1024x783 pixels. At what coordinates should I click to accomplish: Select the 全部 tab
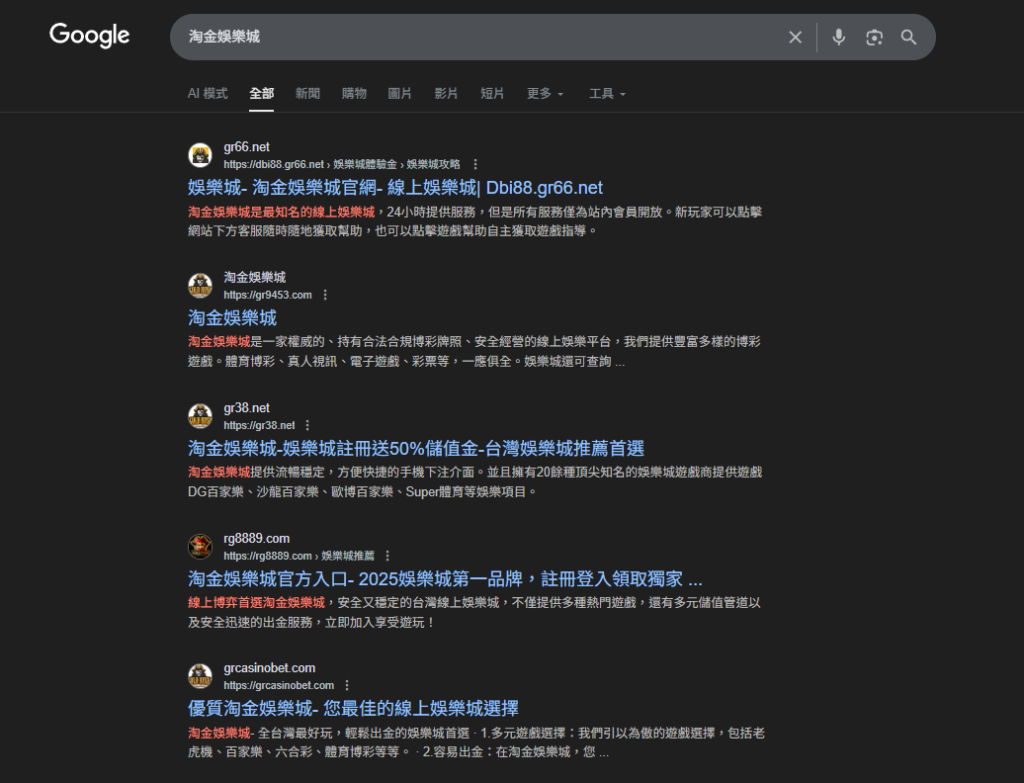click(x=261, y=93)
